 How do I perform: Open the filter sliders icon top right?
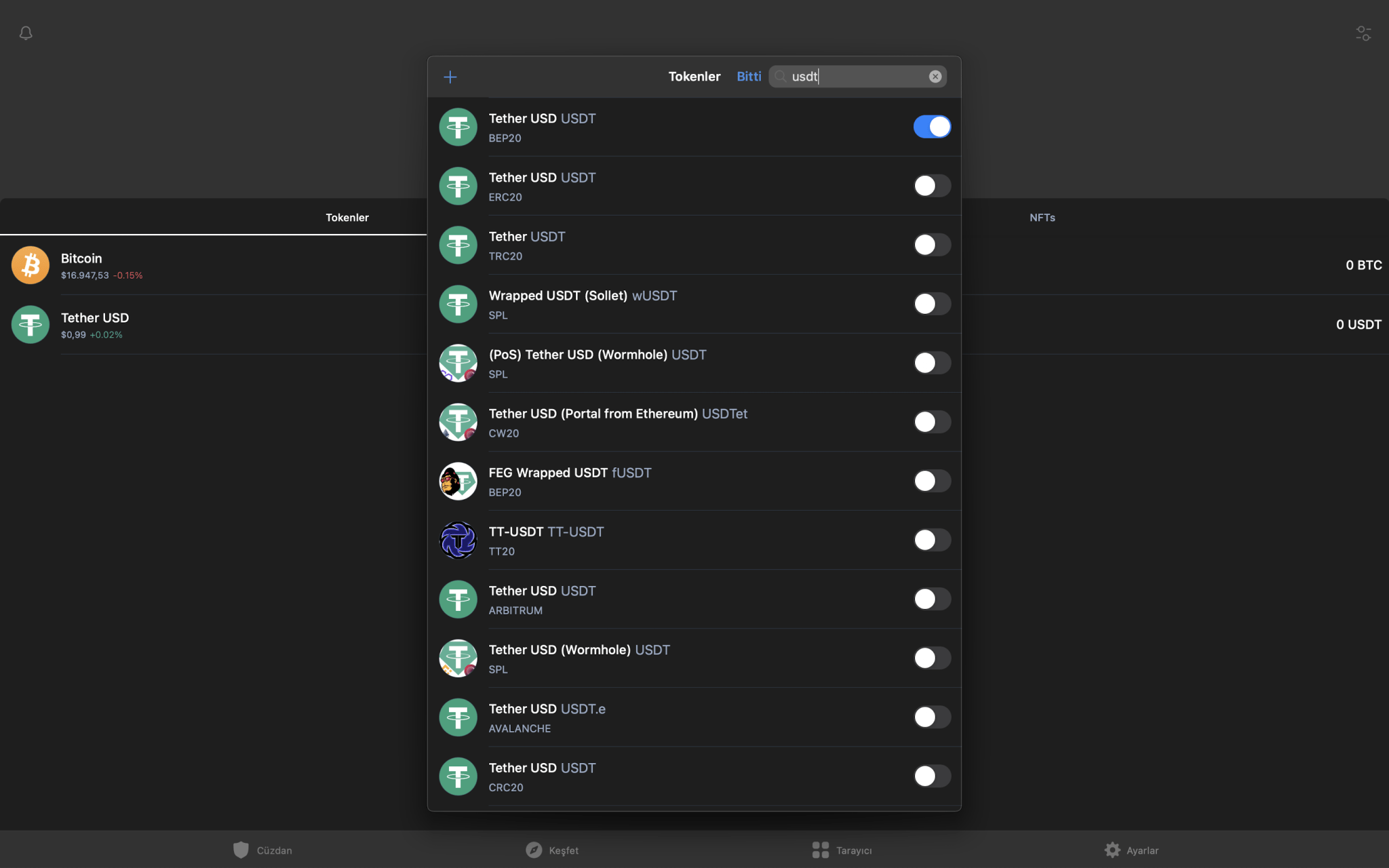[1363, 33]
